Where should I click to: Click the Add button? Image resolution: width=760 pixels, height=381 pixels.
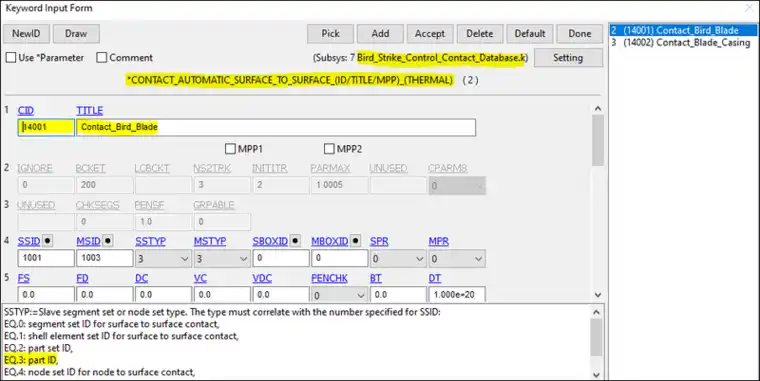tap(380, 33)
